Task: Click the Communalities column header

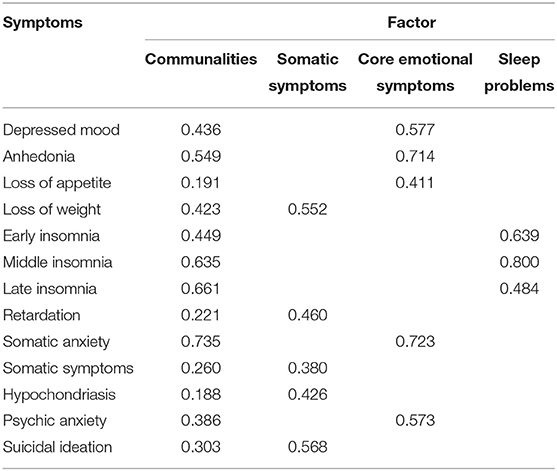Action: coord(201,59)
